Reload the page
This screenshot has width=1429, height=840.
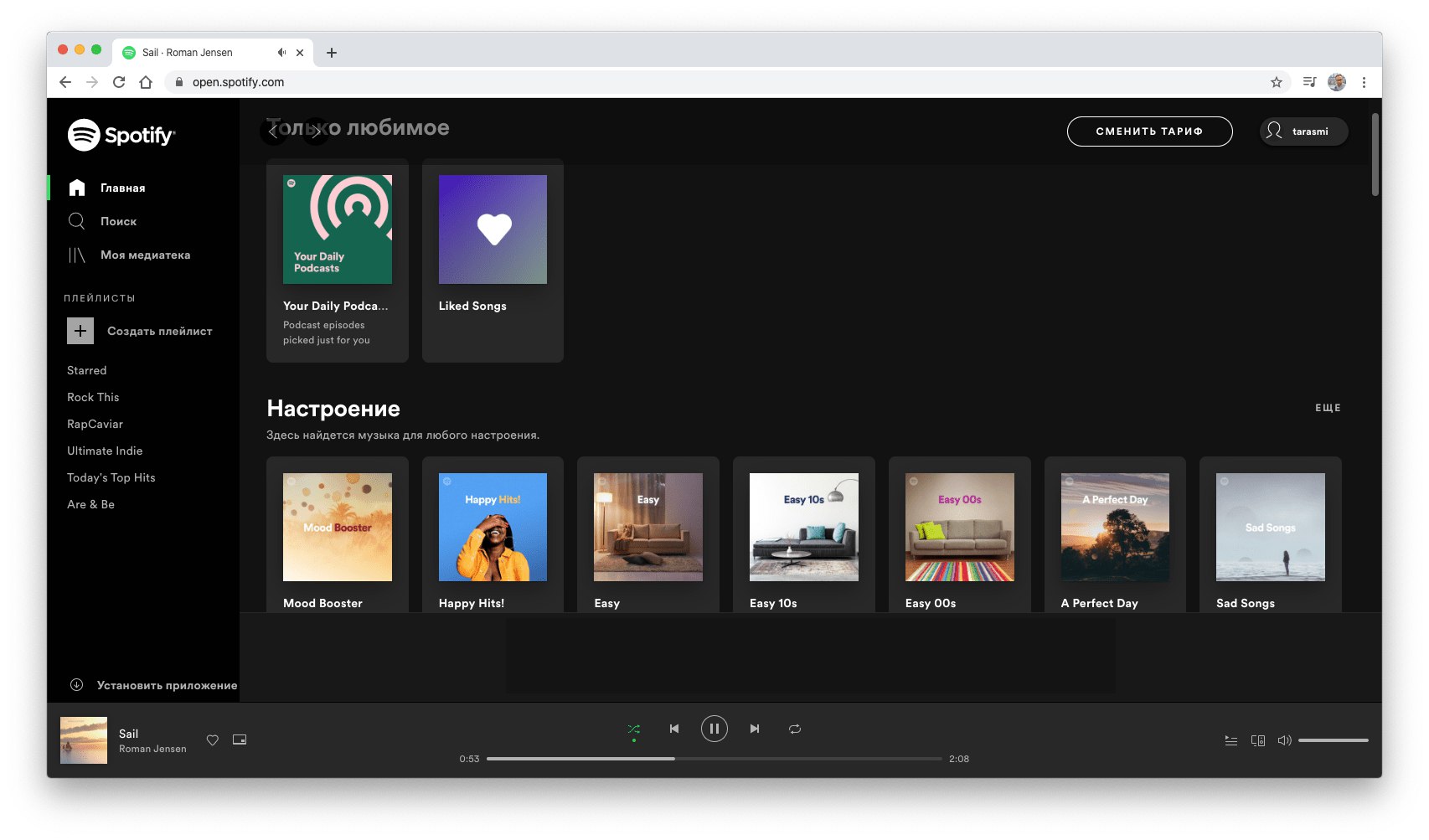point(119,82)
